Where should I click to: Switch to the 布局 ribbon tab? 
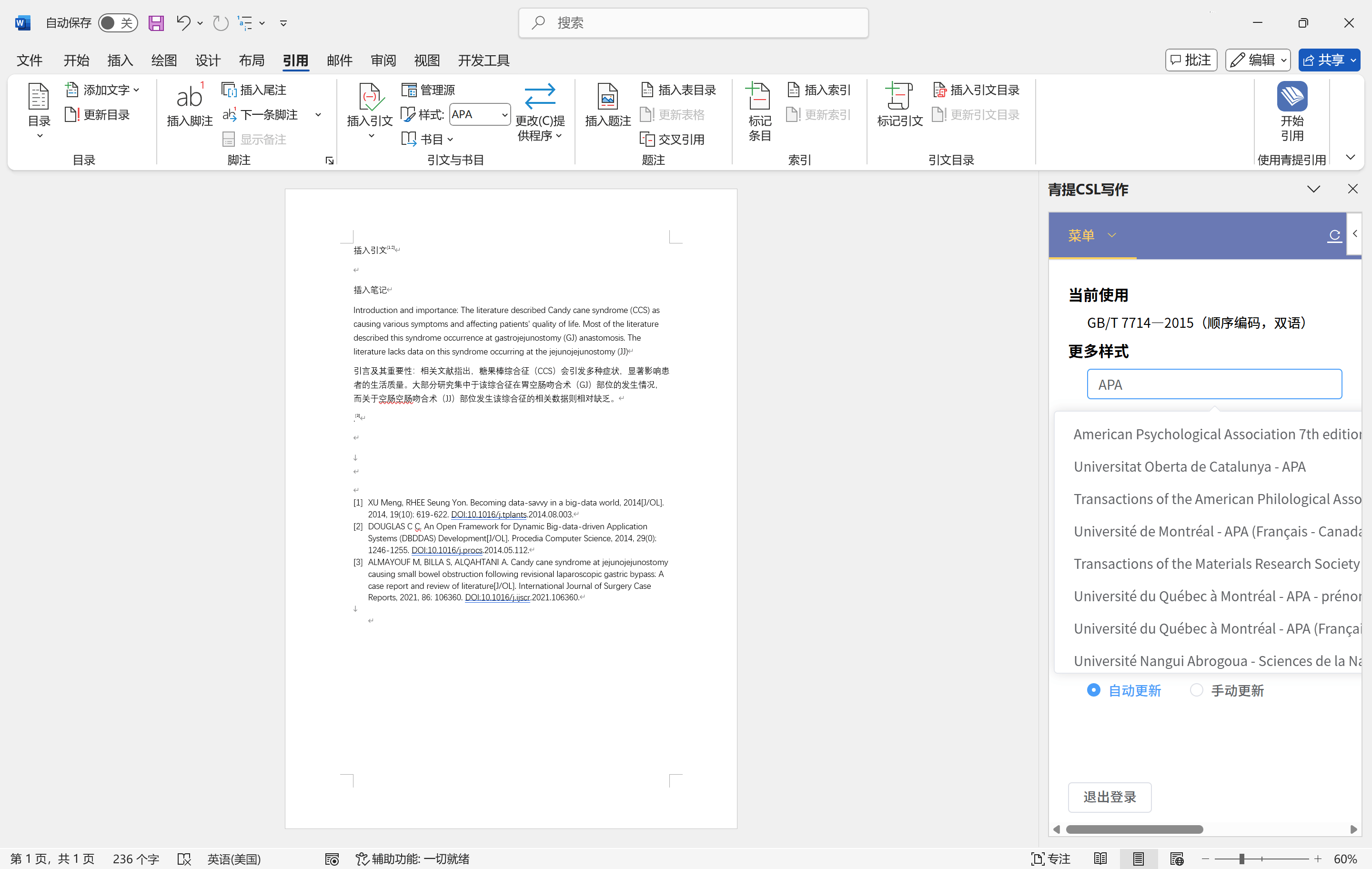251,61
